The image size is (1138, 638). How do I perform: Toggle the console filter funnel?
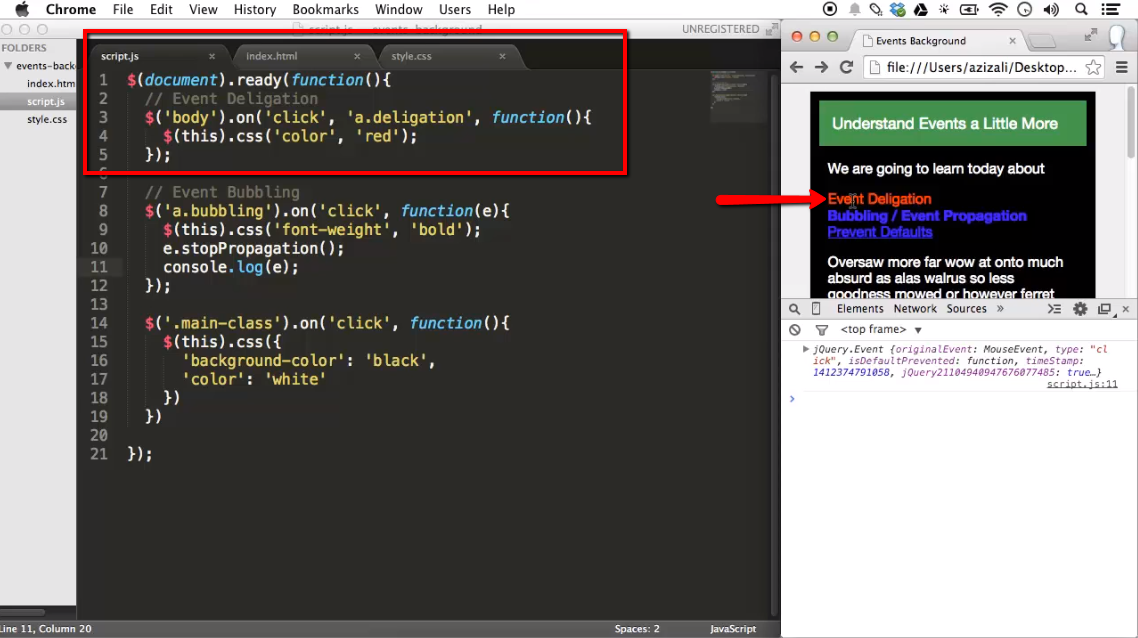[x=822, y=330]
